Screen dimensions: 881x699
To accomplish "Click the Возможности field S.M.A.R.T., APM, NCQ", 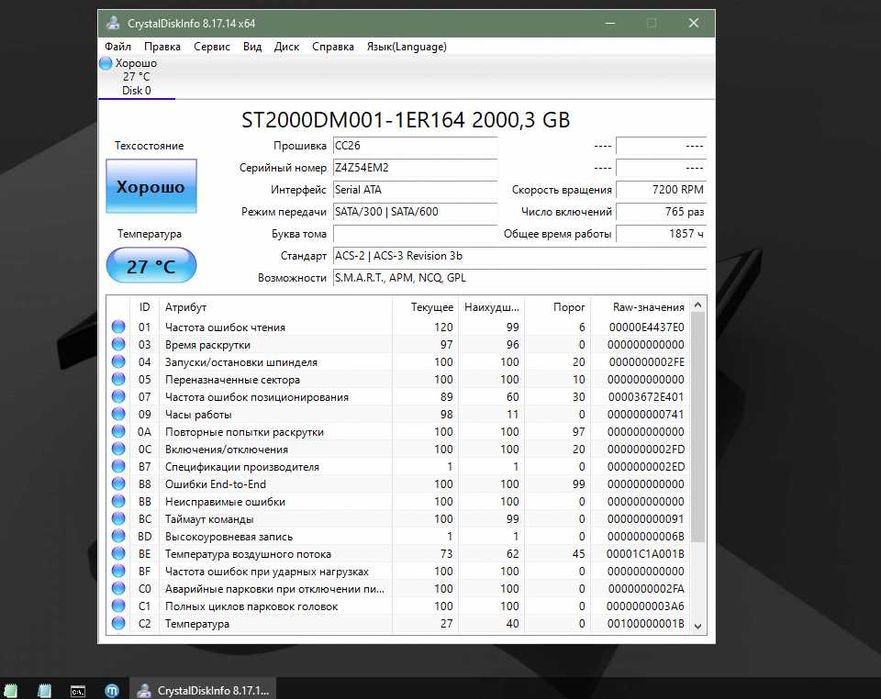I will (x=520, y=278).
